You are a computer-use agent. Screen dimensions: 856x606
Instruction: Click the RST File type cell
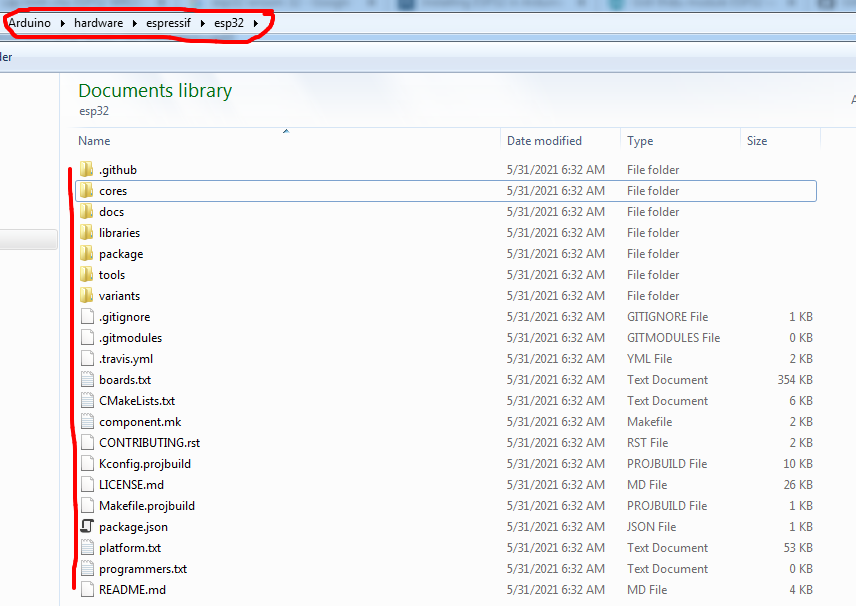tap(647, 443)
